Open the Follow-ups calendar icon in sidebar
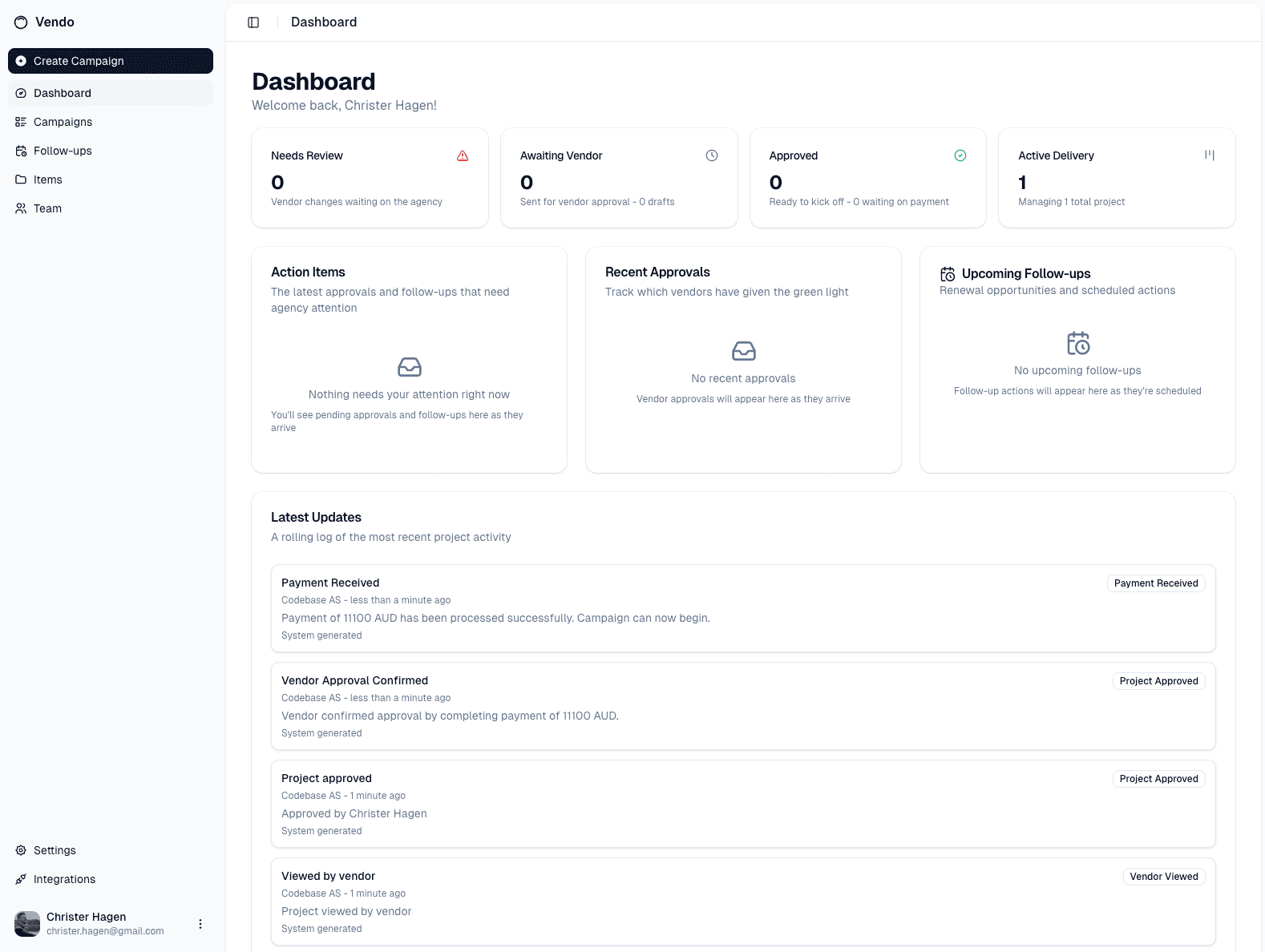This screenshot has height=952, width=1265. tap(21, 151)
